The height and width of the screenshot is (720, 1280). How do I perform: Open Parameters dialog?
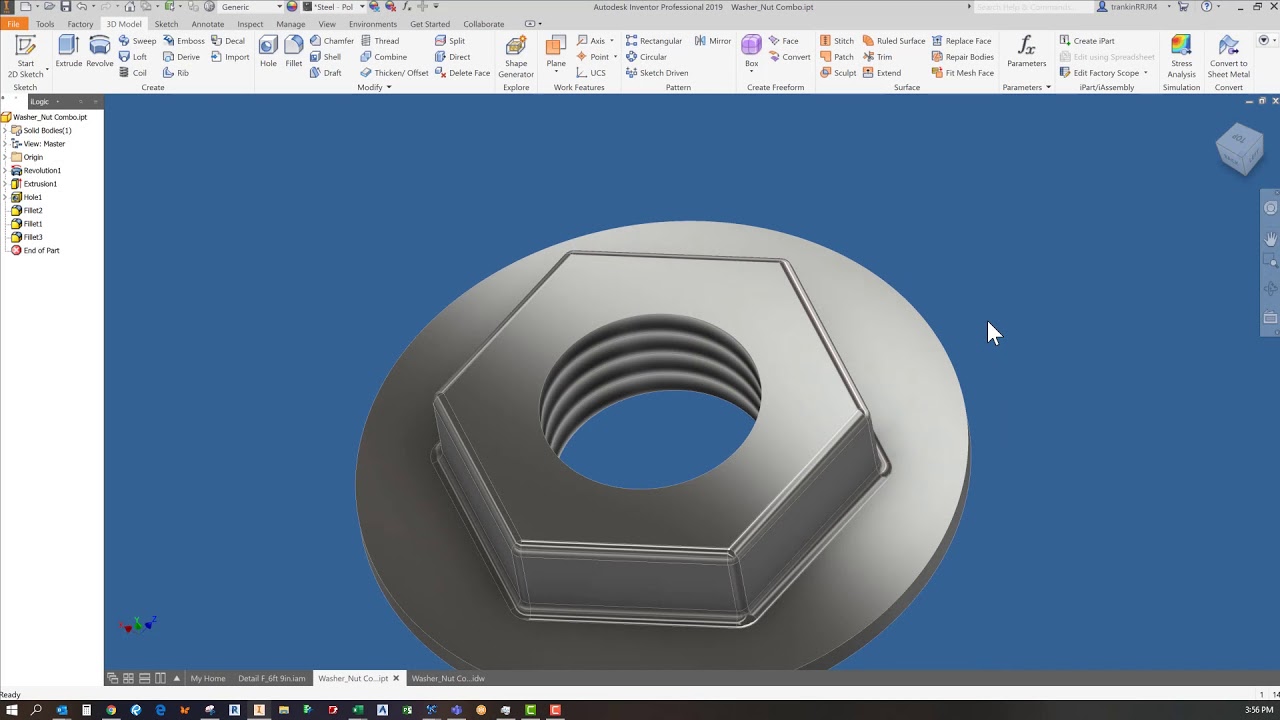[1026, 52]
